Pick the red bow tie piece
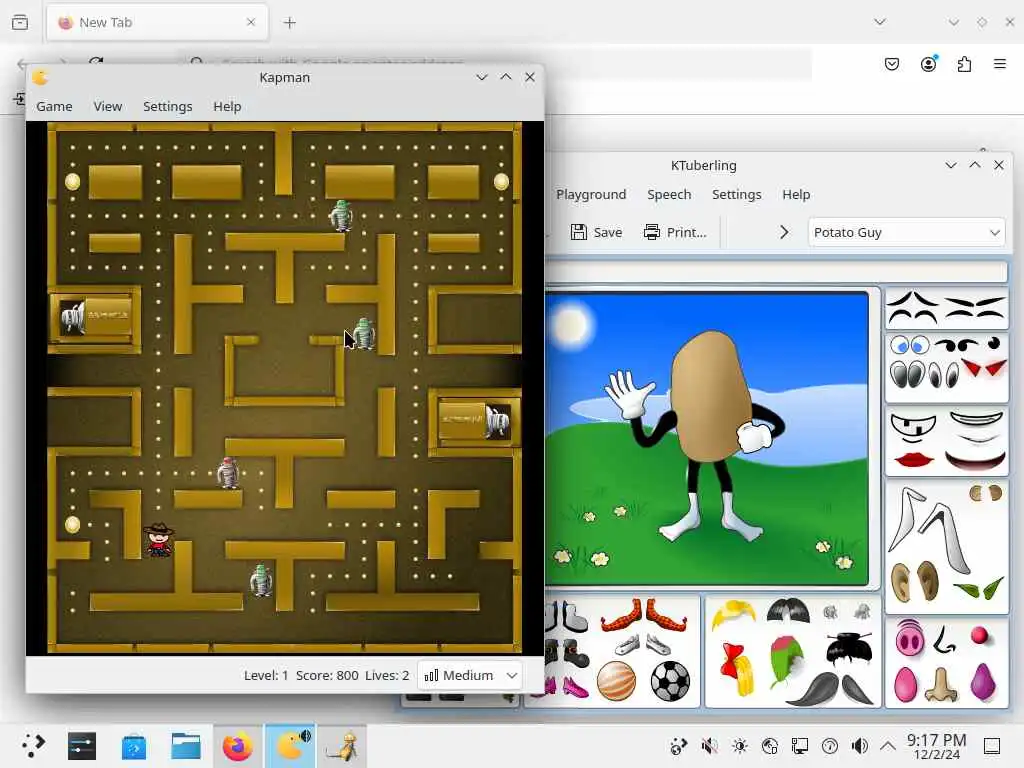1024x768 pixels. pos(738,669)
